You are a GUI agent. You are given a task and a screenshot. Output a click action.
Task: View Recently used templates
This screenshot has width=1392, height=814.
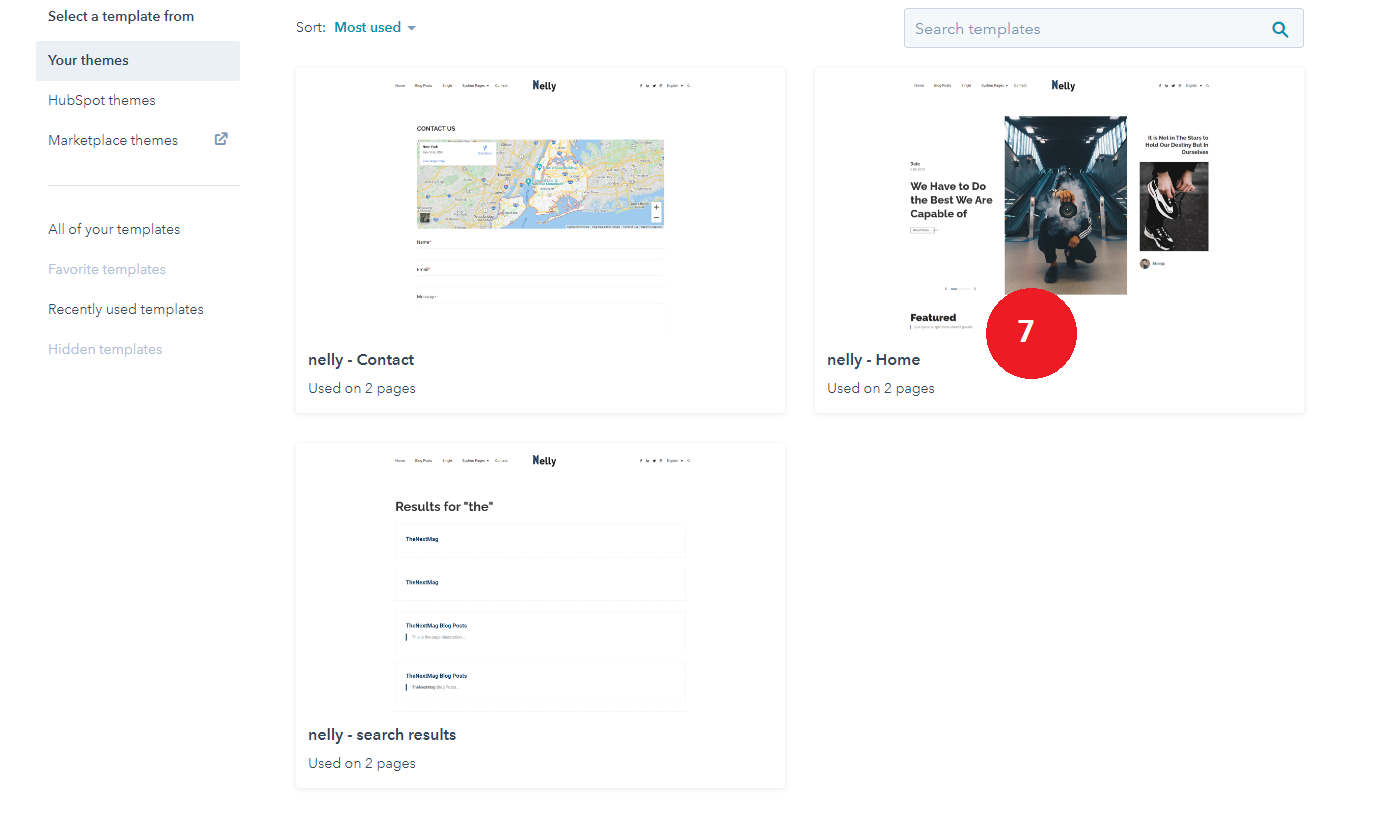tap(126, 309)
